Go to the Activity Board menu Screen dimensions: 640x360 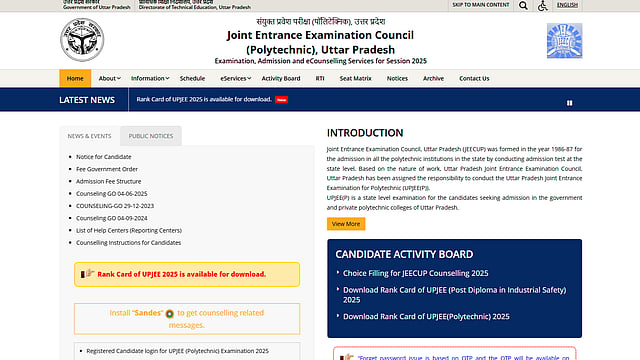[281, 78]
